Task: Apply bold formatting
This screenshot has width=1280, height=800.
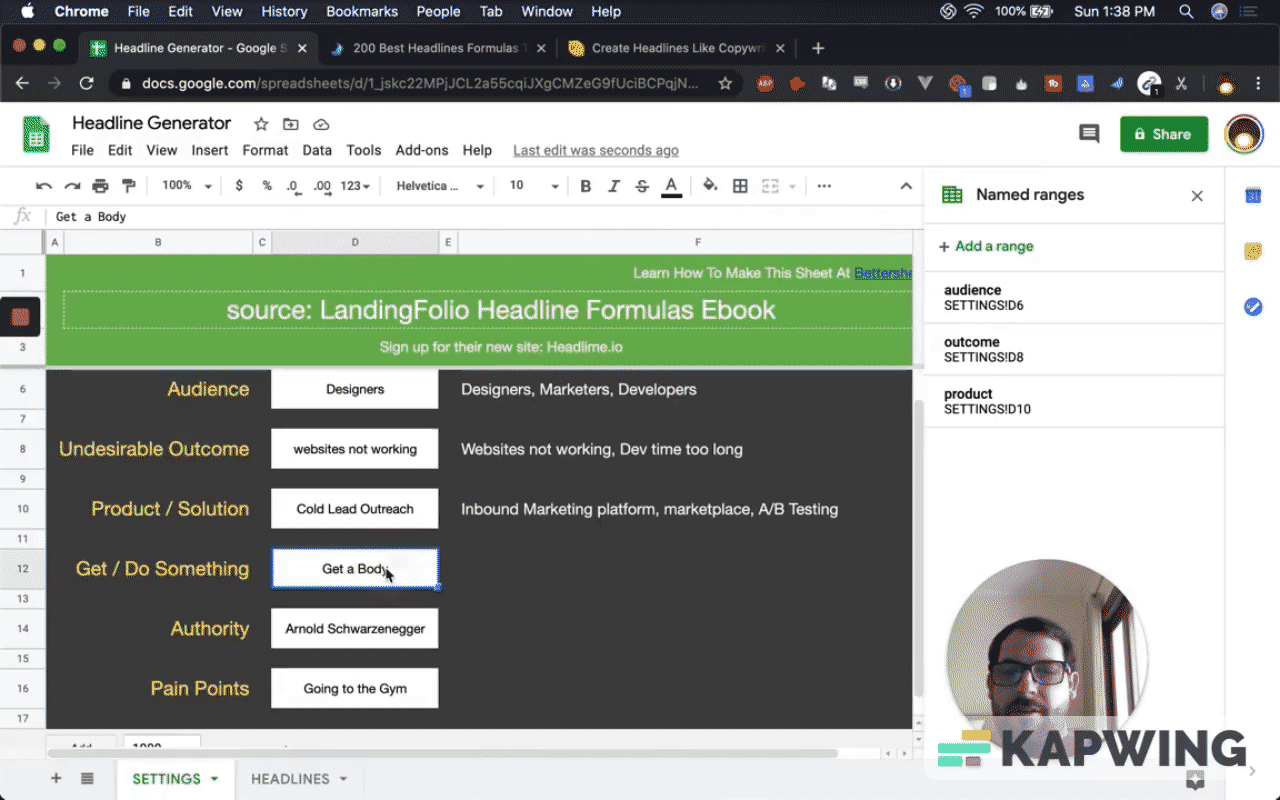Action: (x=586, y=186)
